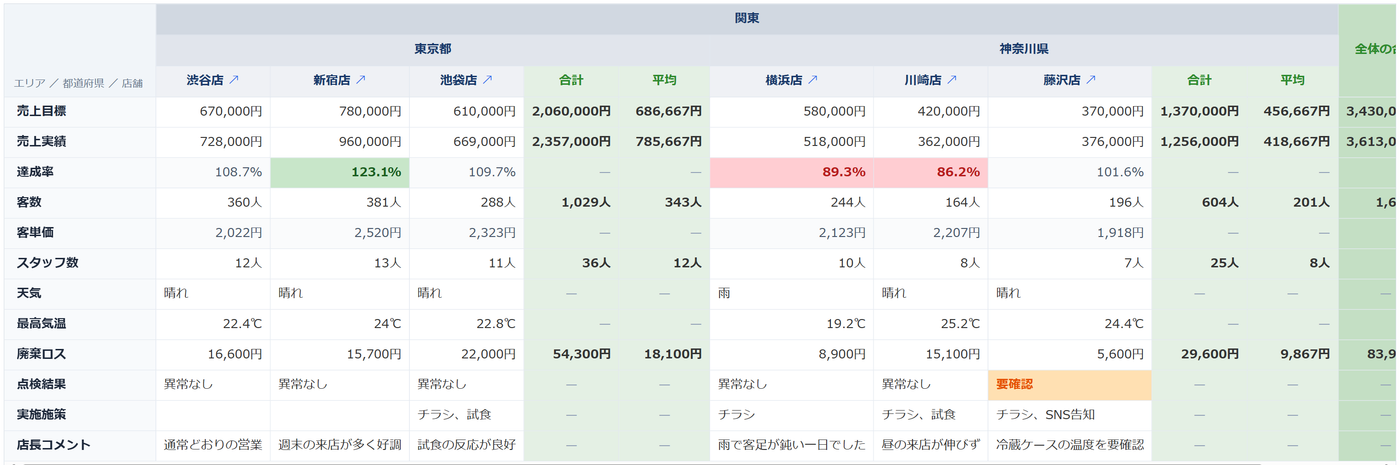
Task: Click the 9,867円 waste loss average
Action: (x=1293, y=355)
